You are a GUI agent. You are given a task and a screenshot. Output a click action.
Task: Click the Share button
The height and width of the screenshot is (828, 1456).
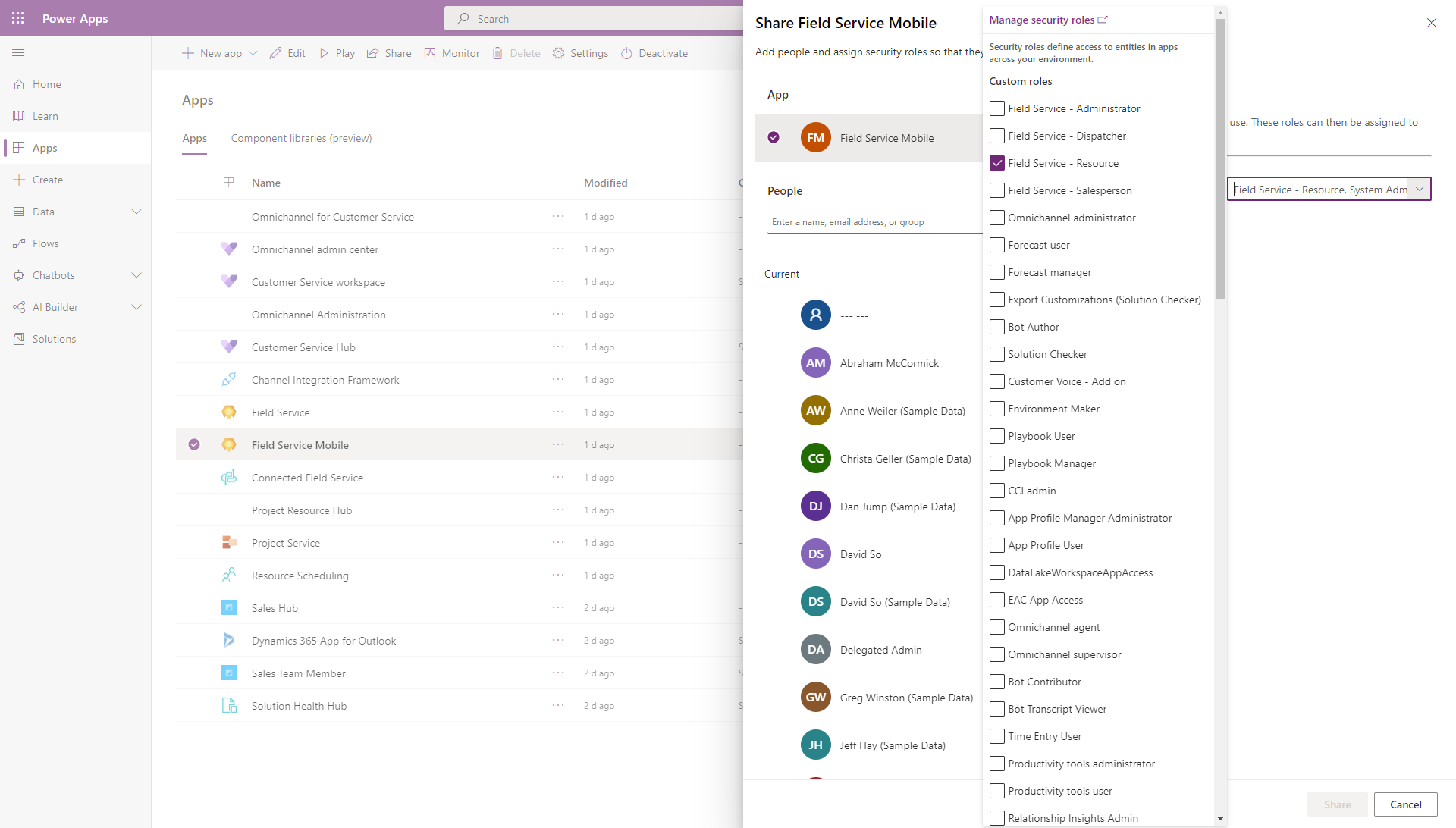(1338, 803)
